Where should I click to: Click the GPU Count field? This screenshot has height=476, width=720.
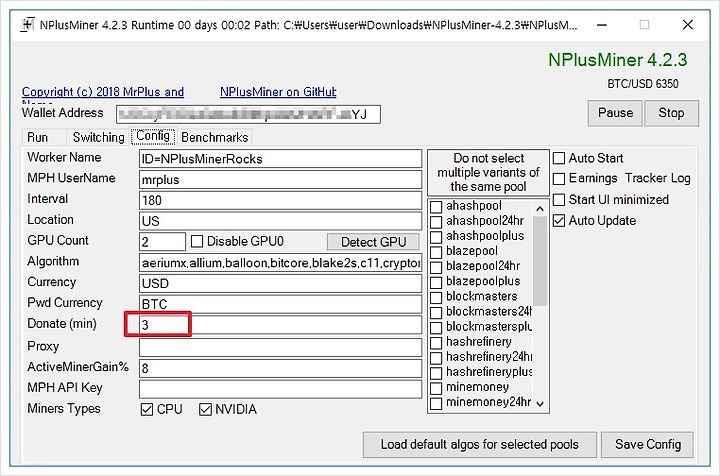pos(162,241)
